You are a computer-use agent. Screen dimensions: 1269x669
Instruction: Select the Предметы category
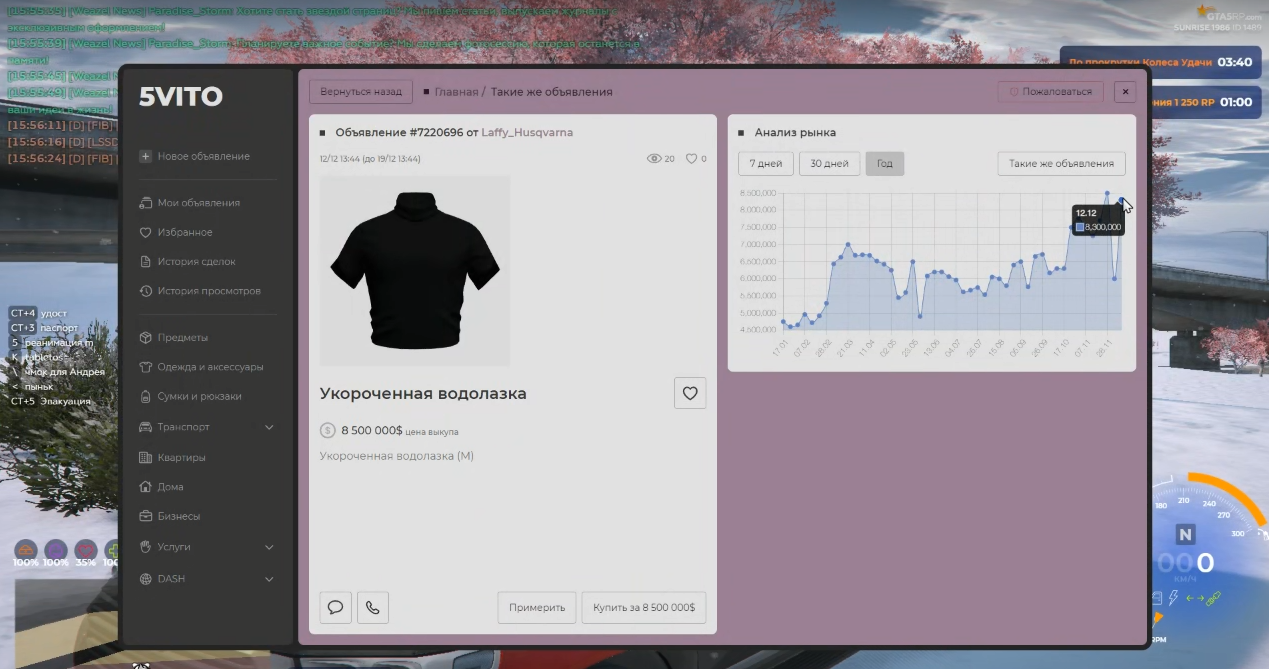pos(182,337)
